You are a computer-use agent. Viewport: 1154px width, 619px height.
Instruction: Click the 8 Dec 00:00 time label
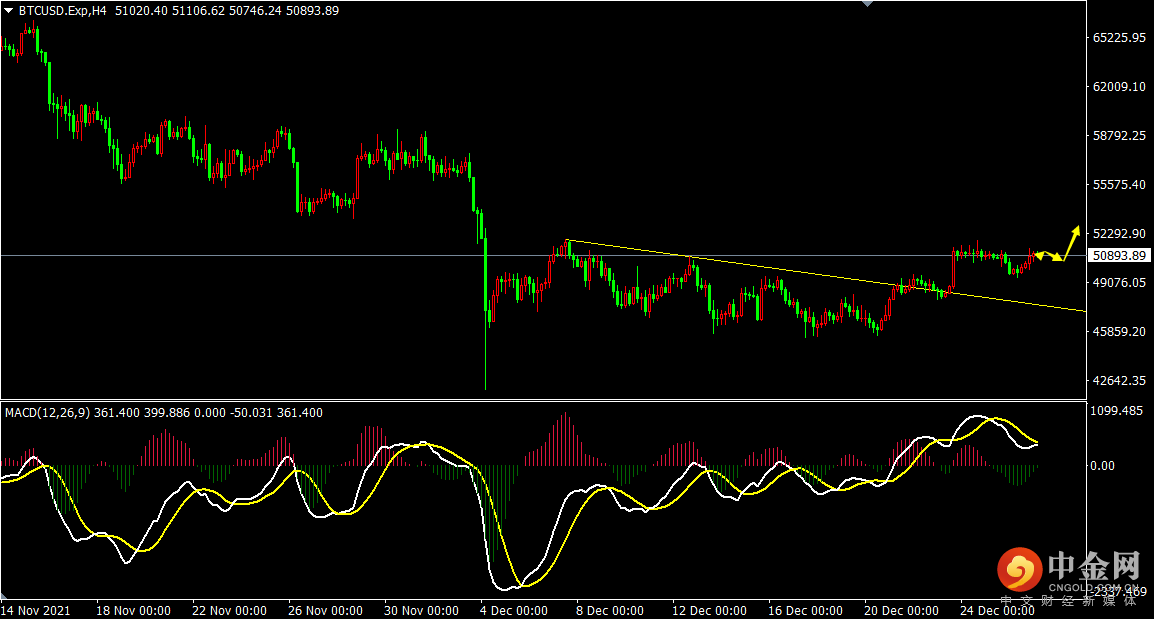click(x=609, y=611)
